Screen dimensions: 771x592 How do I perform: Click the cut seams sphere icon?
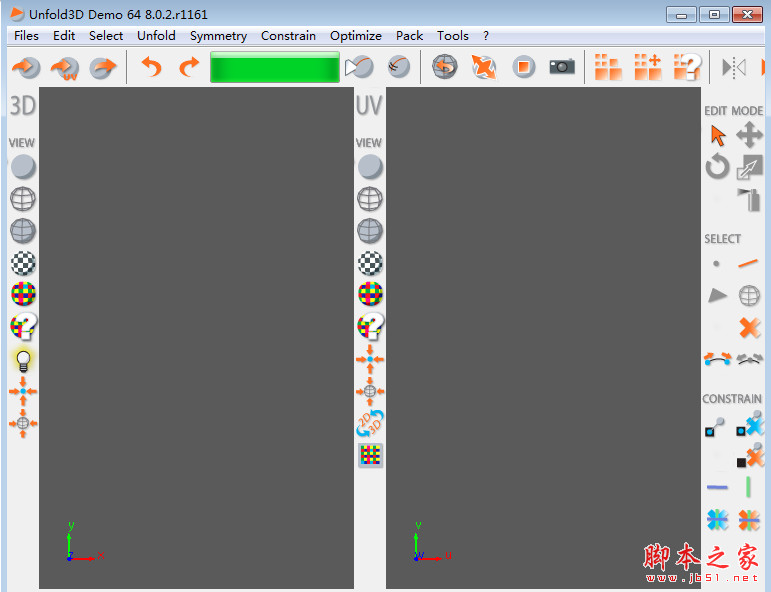coord(398,67)
